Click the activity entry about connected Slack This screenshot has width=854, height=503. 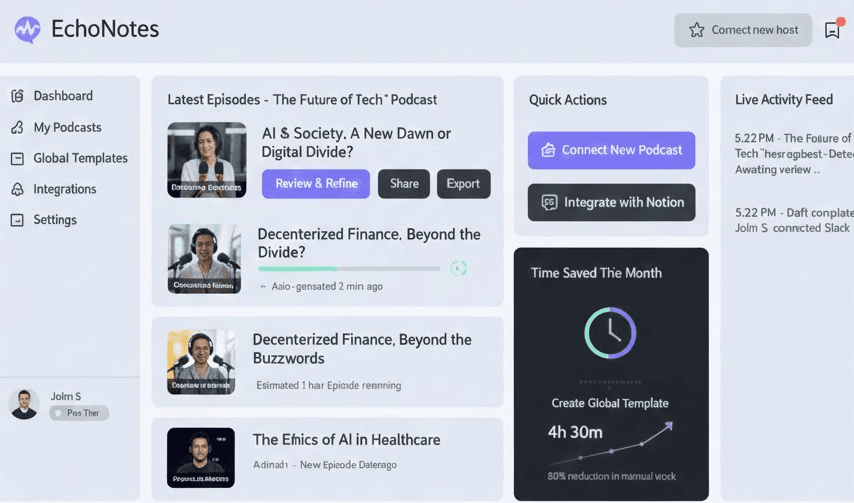coord(794,220)
